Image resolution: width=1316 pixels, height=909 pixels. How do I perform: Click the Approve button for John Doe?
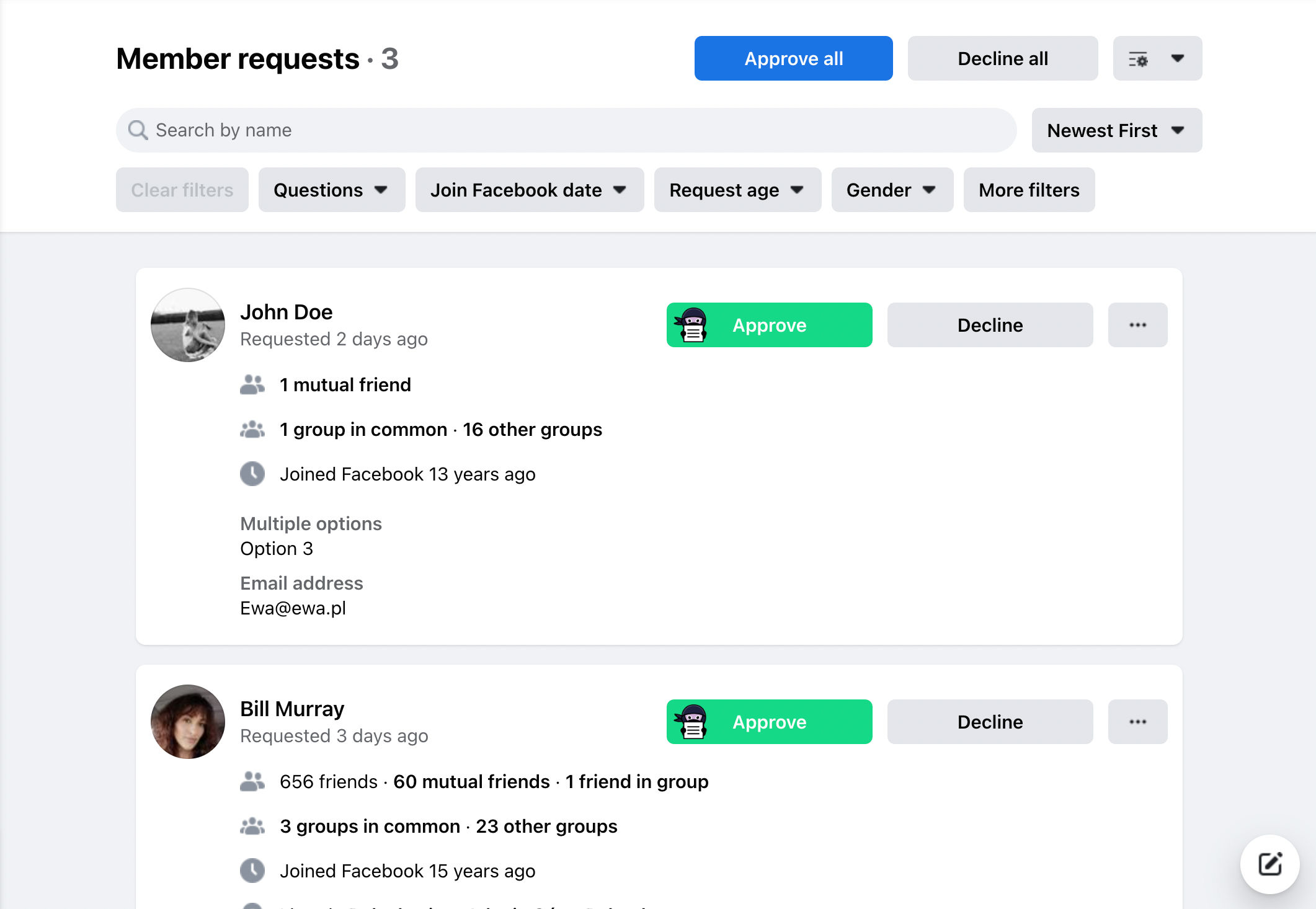768,325
